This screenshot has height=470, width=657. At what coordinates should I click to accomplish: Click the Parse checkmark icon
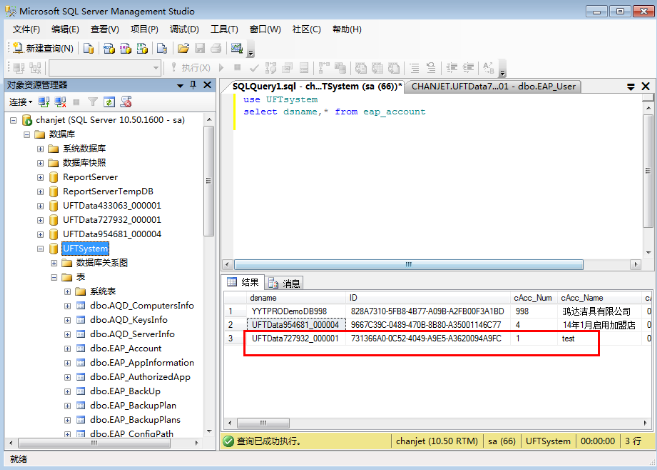tap(254, 67)
